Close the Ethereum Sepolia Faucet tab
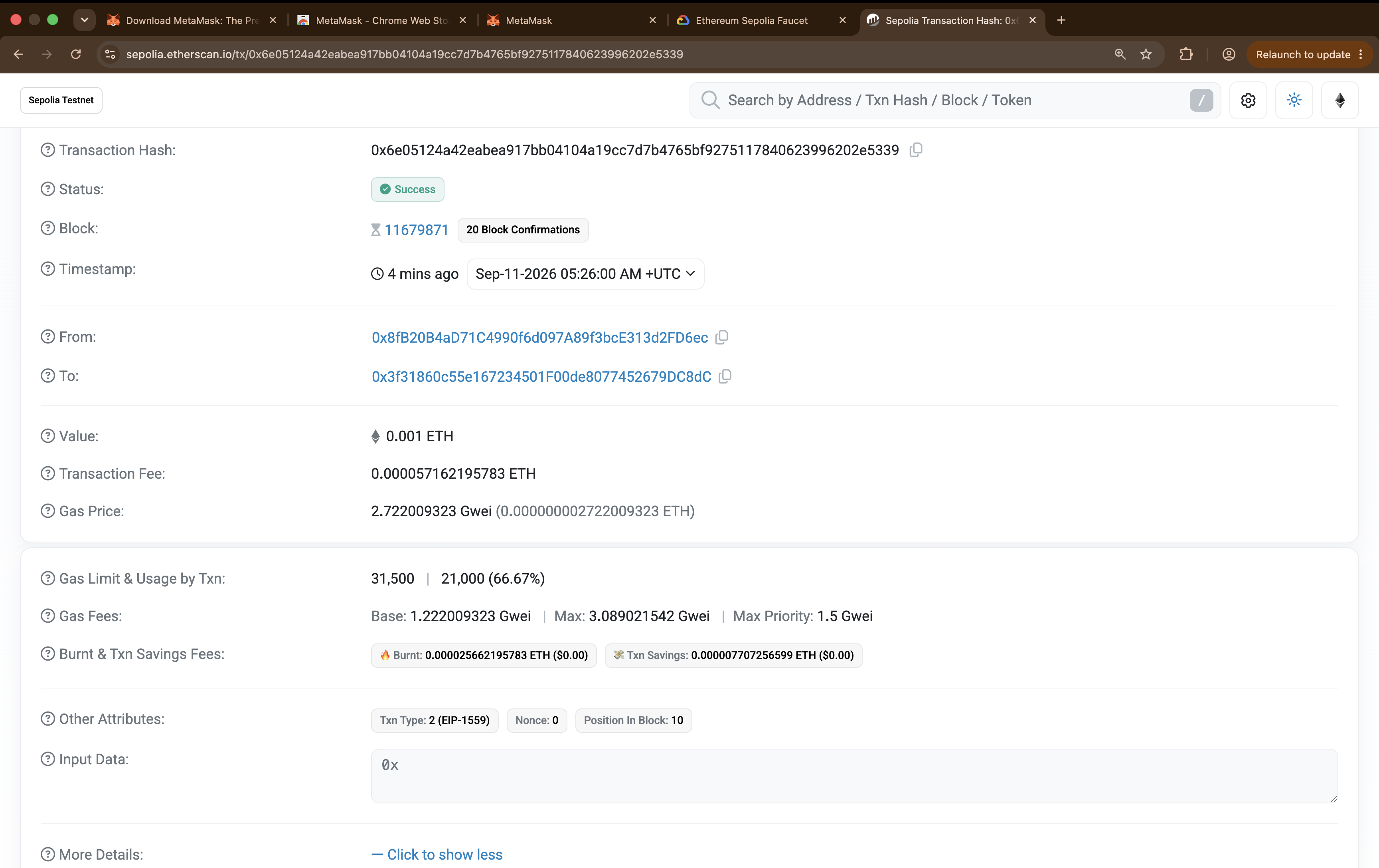The image size is (1379, 868). pyautogui.click(x=842, y=20)
